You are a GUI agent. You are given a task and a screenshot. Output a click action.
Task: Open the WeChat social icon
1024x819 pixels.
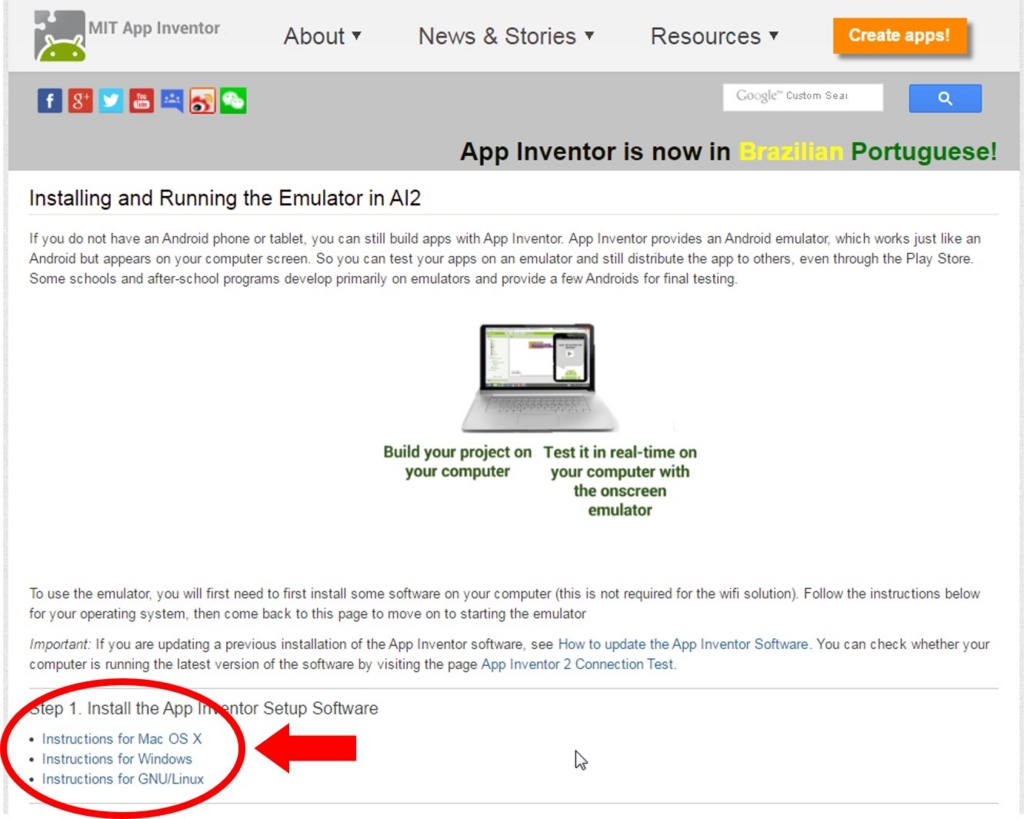point(233,101)
